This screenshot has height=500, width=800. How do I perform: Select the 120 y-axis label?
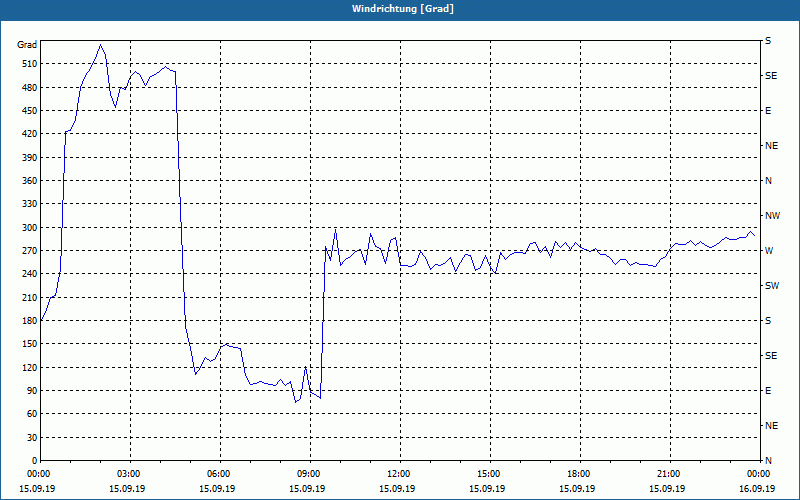[30, 367]
